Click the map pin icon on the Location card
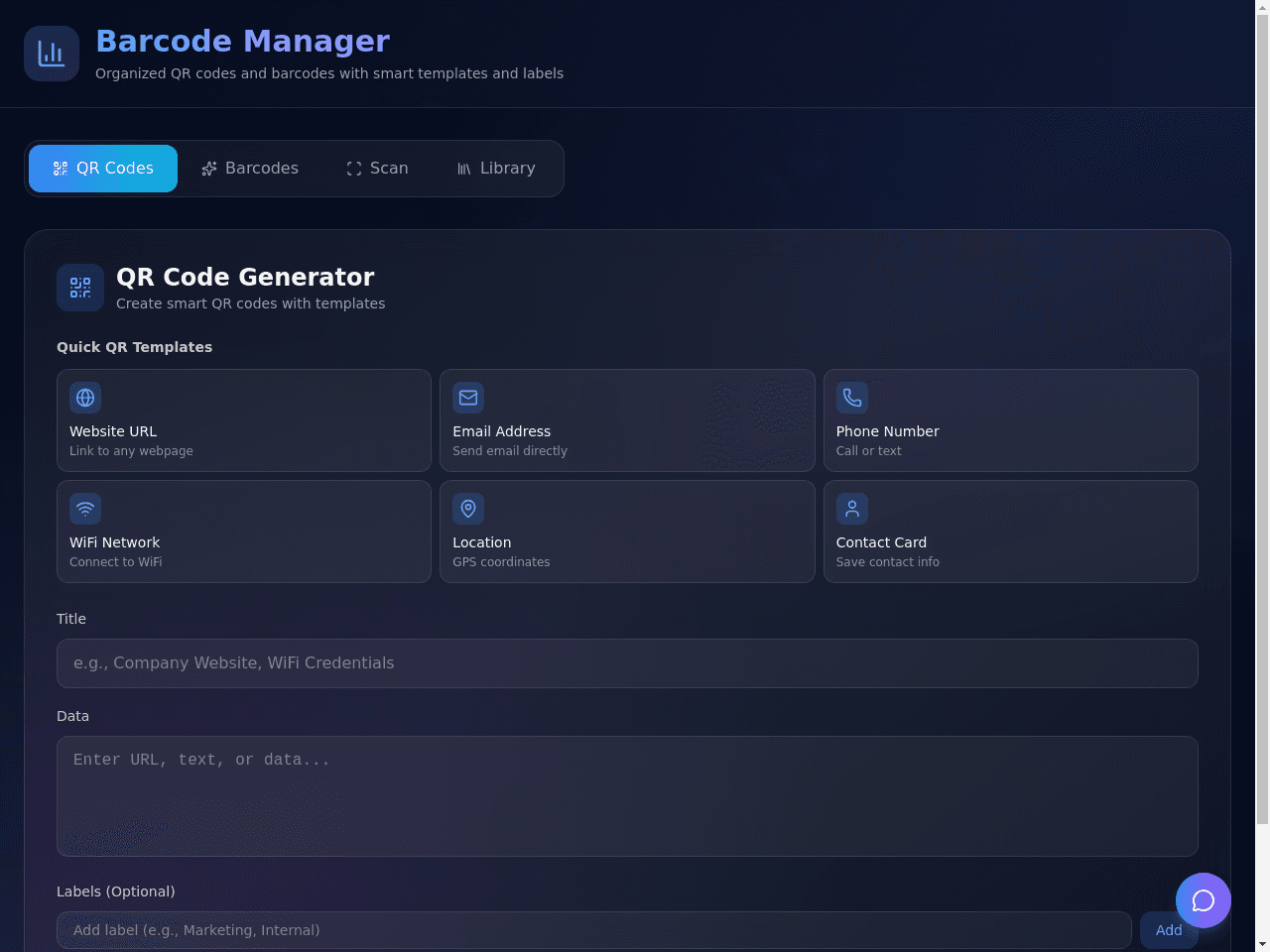 tap(468, 509)
